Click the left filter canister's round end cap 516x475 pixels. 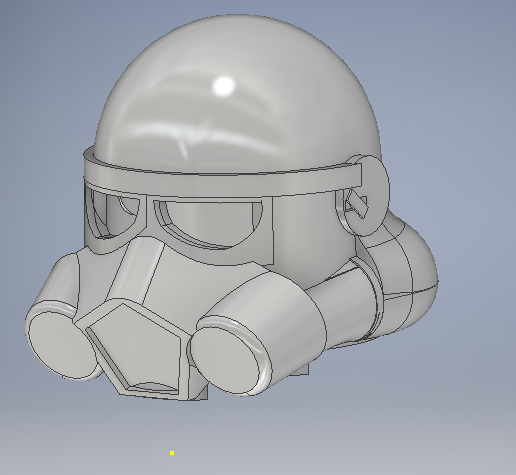(x=62, y=344)
